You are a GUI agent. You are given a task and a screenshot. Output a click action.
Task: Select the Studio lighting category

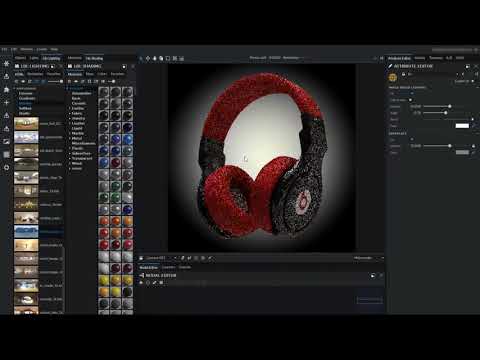point(24,113)
